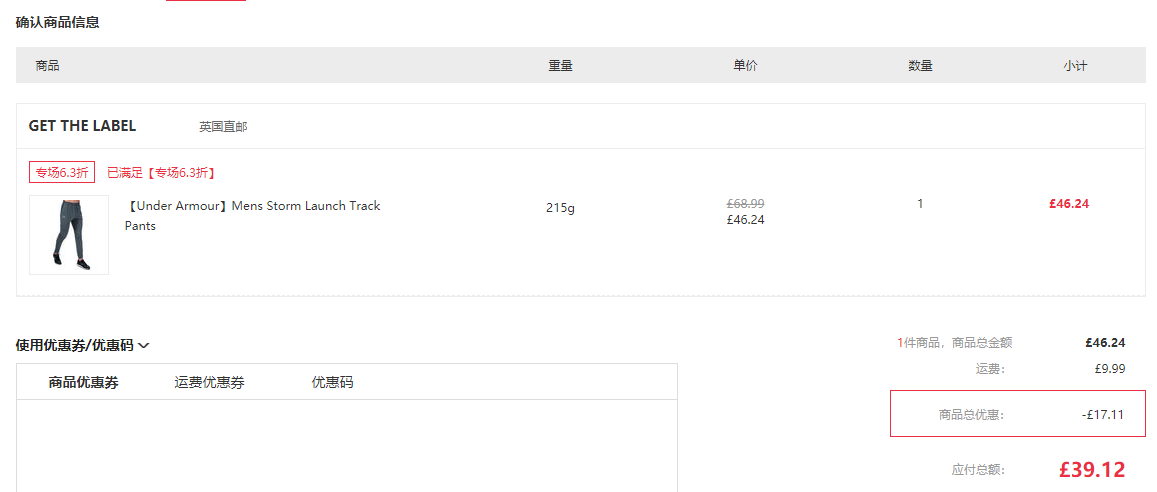The image size is (1157, 492).
Task: Click the red £46.24 subtotal
Action: click(x=1069, y=204)
